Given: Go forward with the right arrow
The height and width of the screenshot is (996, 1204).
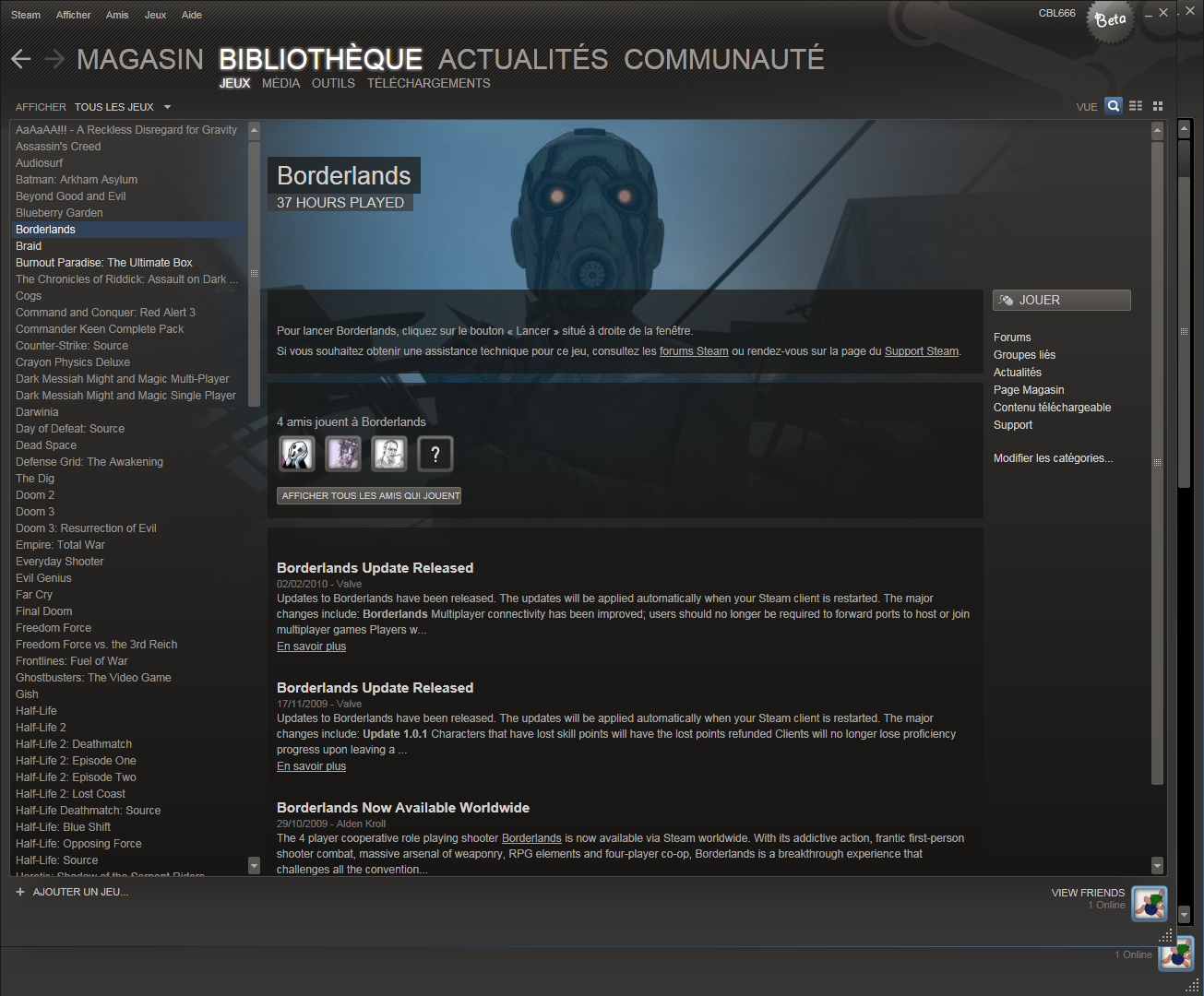Looking at the screenshot, I should (54, 59).
